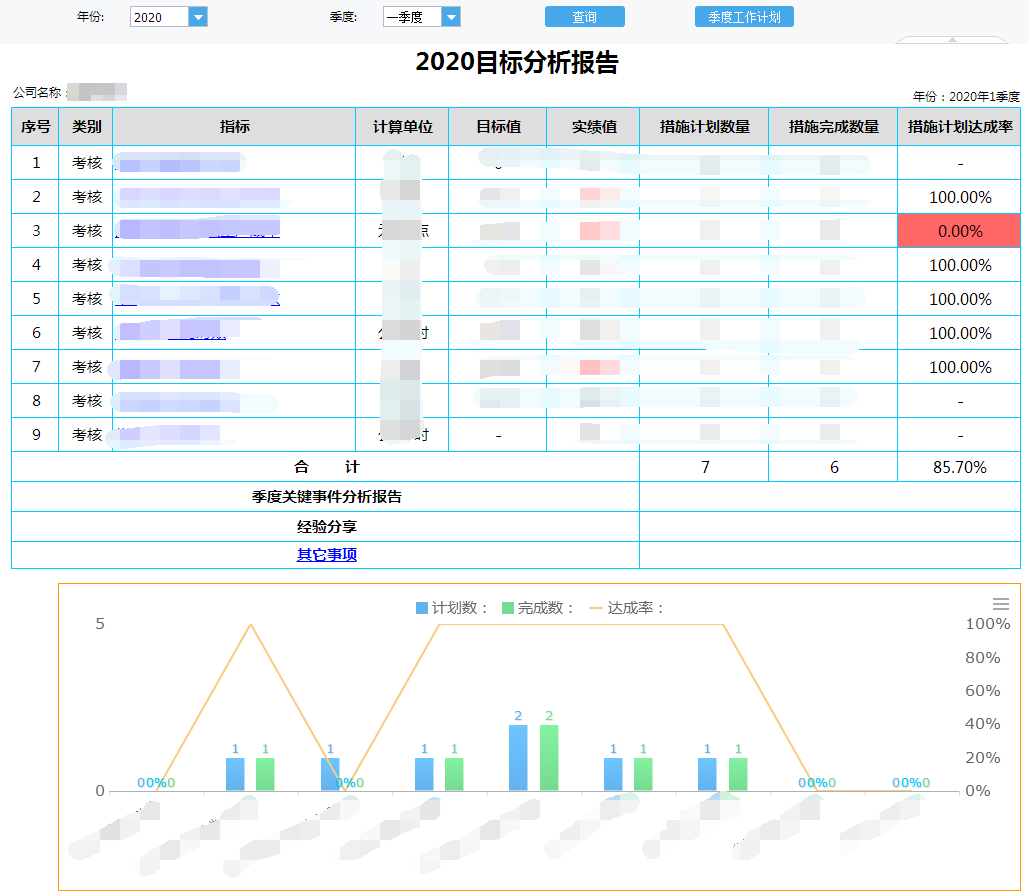
Task: Toggle the 达成率 legend item
Action: pos(627,608)
